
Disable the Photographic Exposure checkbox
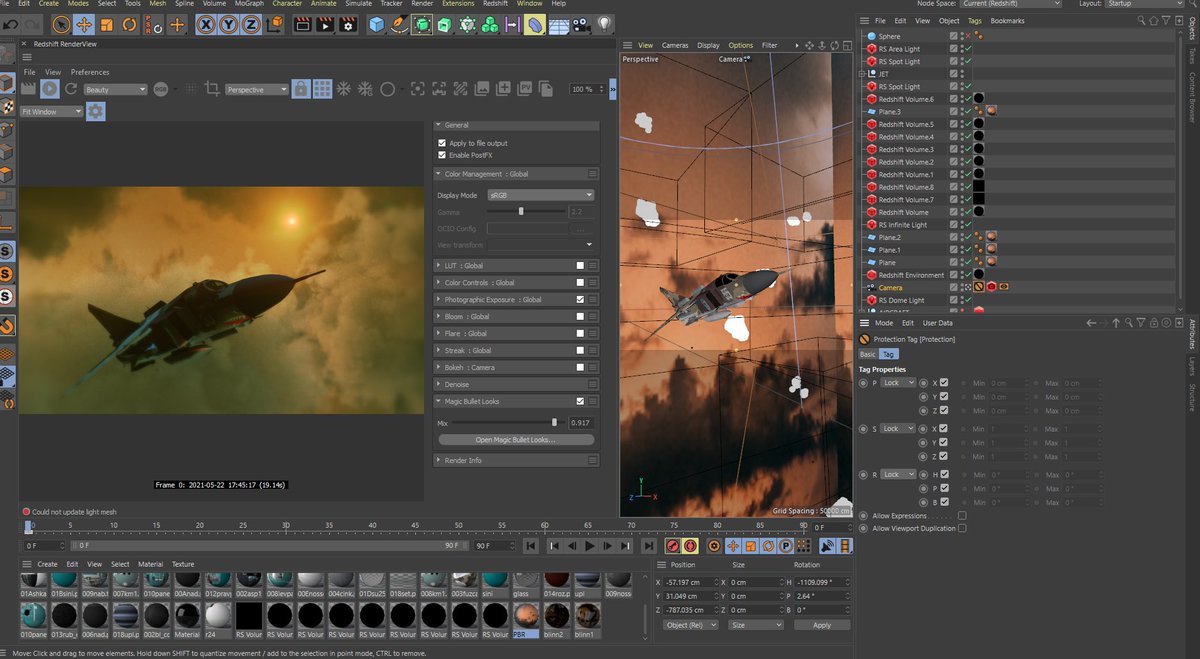tap(580, 299)
